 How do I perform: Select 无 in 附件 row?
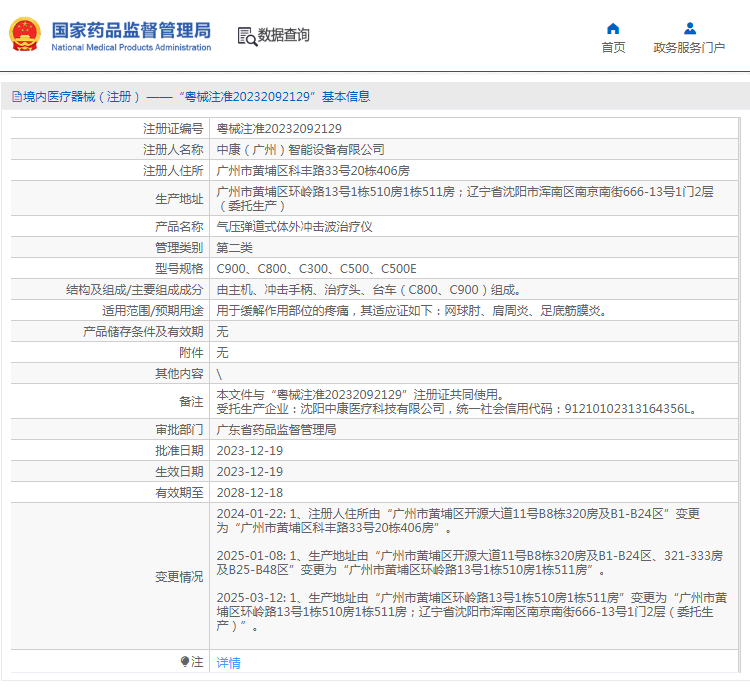(x=222, y=353)
